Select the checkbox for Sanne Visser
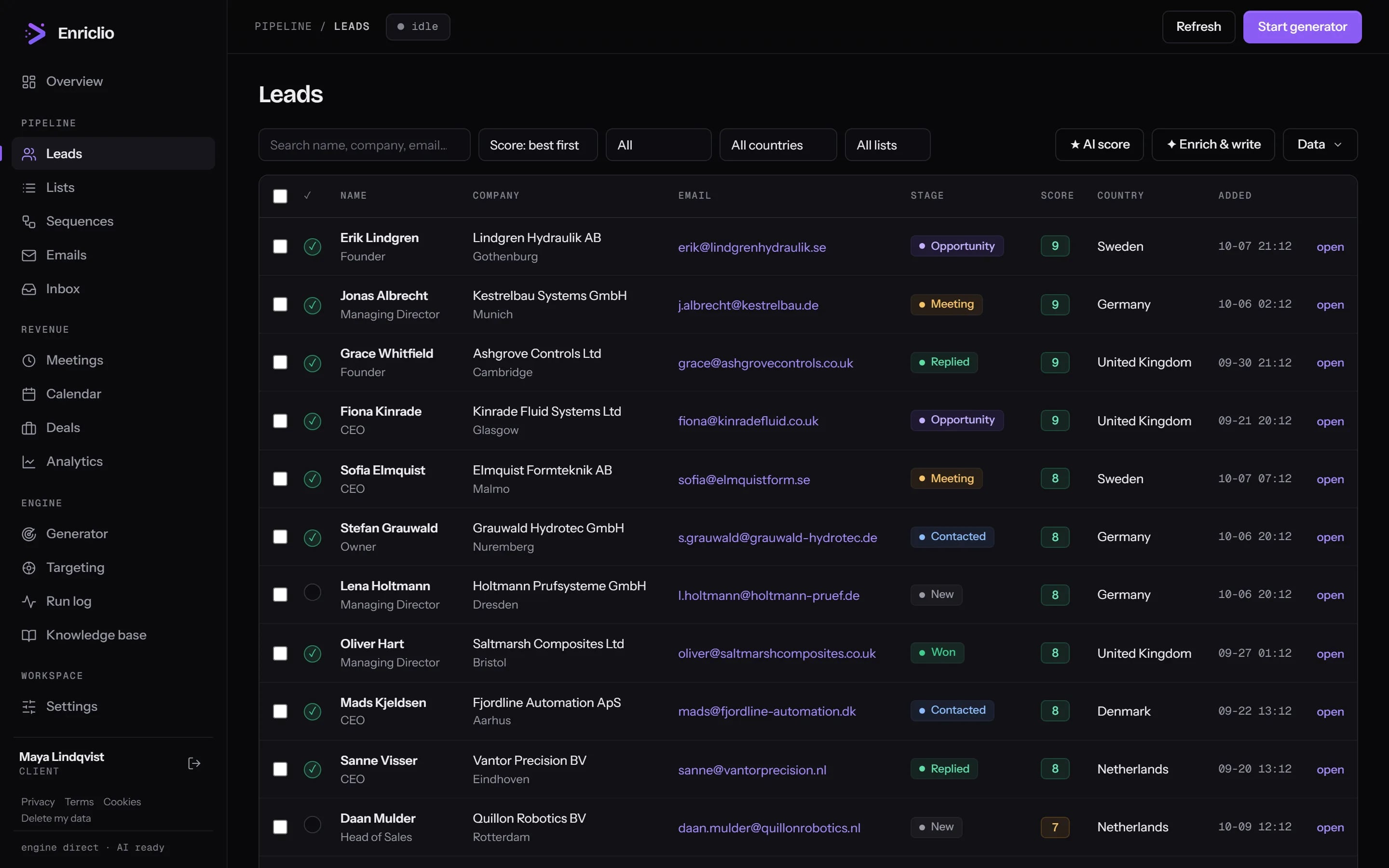 tap(280, 770)
